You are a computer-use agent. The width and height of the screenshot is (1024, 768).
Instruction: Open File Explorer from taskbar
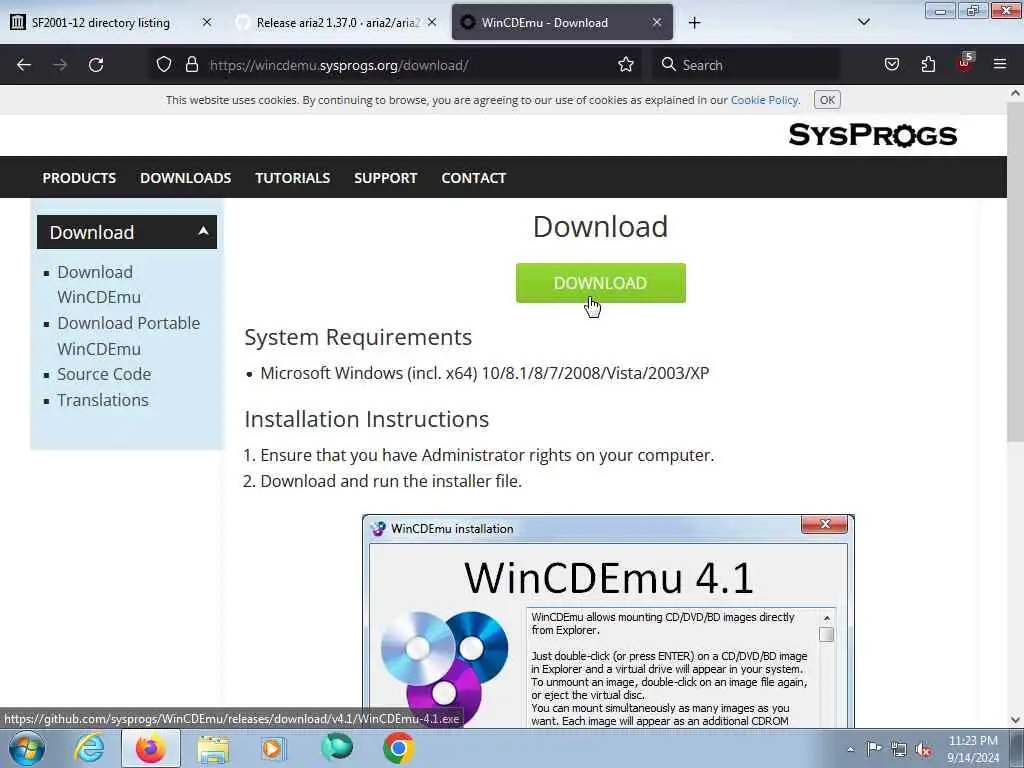pos(213,749)
